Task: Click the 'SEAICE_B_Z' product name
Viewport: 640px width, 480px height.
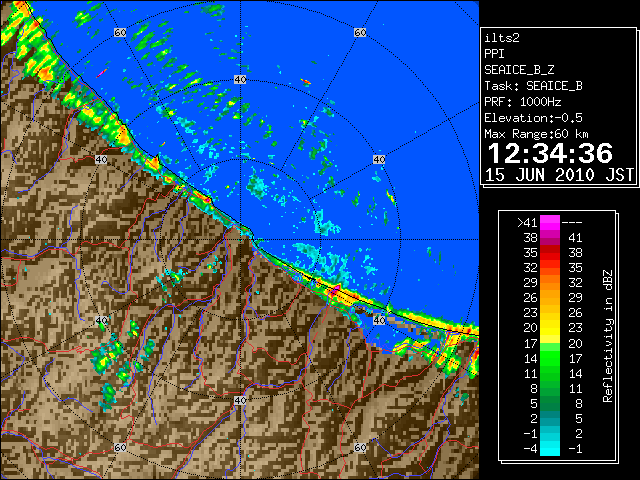Action: [x=519, y=70]
